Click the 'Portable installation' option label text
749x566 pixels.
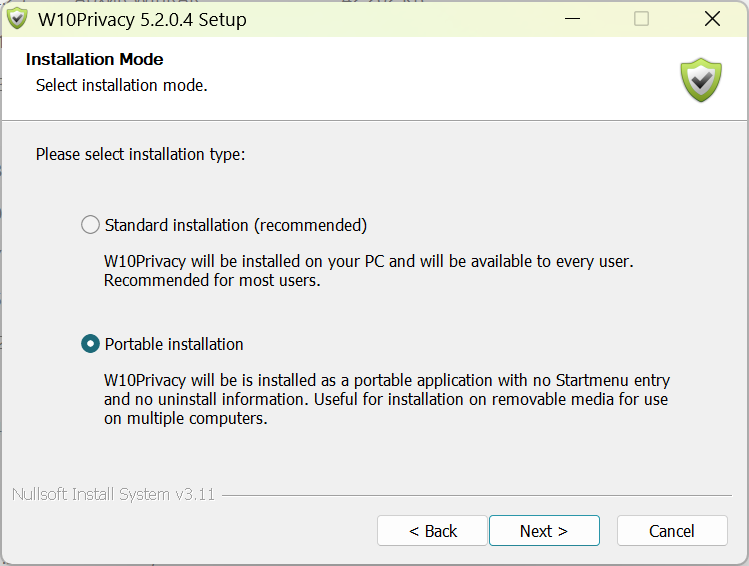pos(174,344)
